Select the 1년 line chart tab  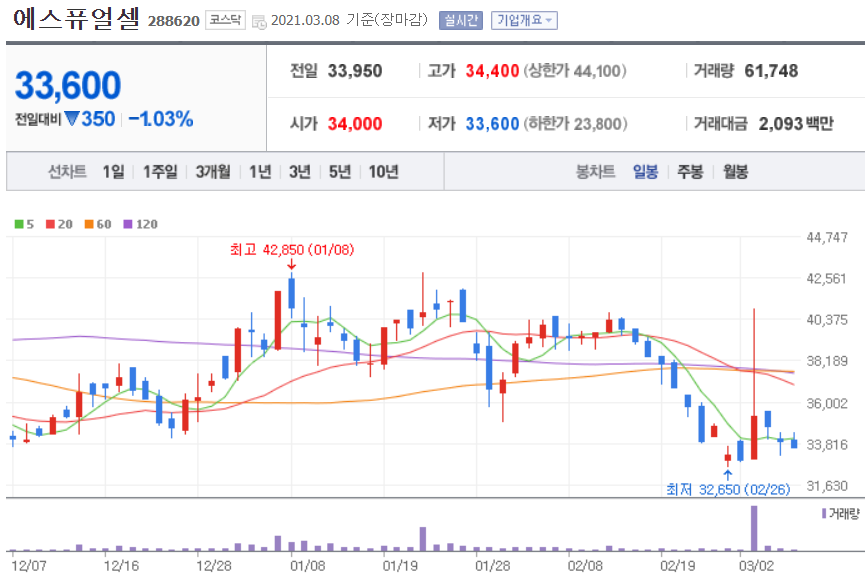pos(260,172)
